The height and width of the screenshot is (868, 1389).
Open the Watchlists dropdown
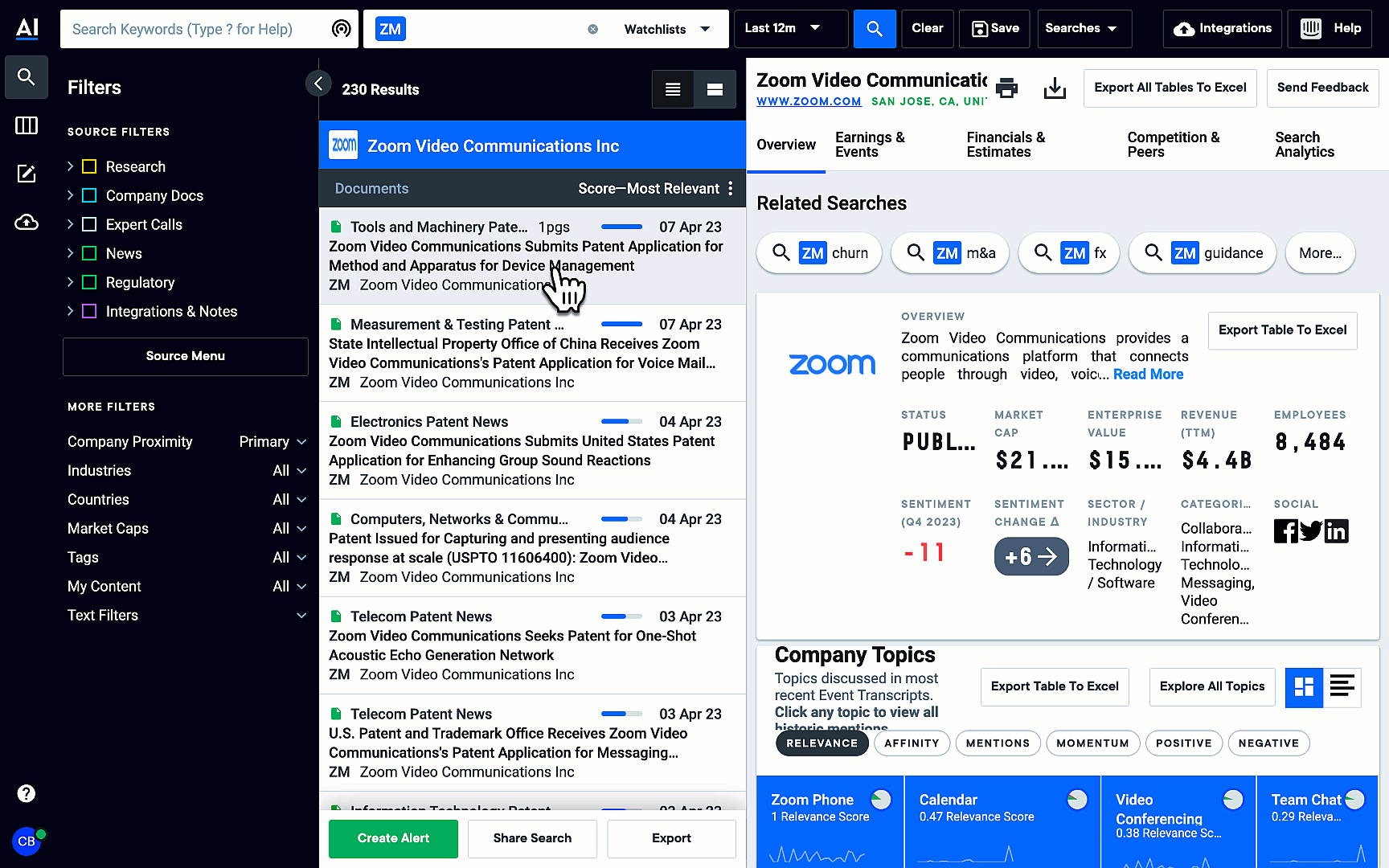[x=667, y=29]
